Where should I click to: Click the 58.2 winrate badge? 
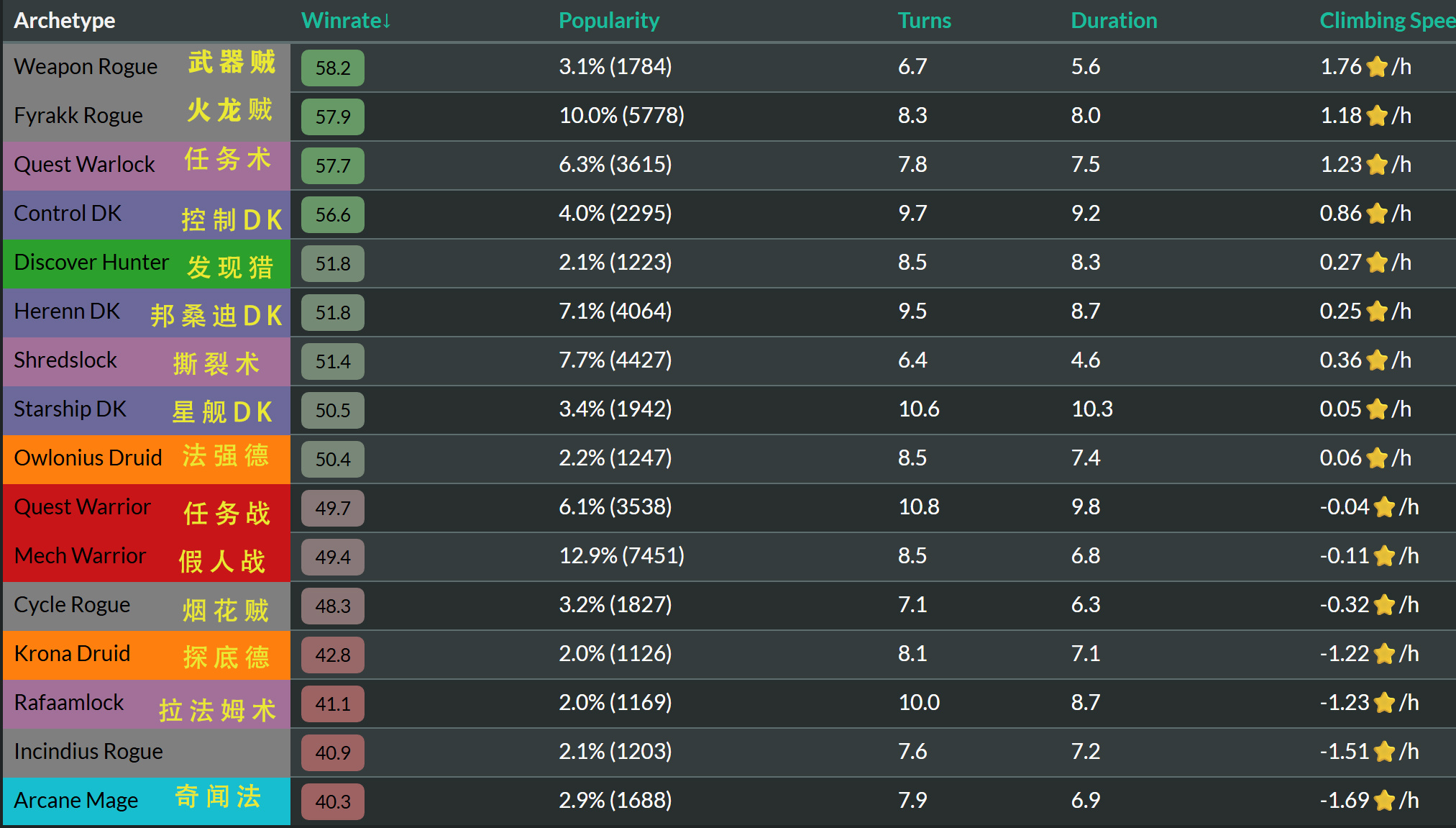tap(333, 68)
